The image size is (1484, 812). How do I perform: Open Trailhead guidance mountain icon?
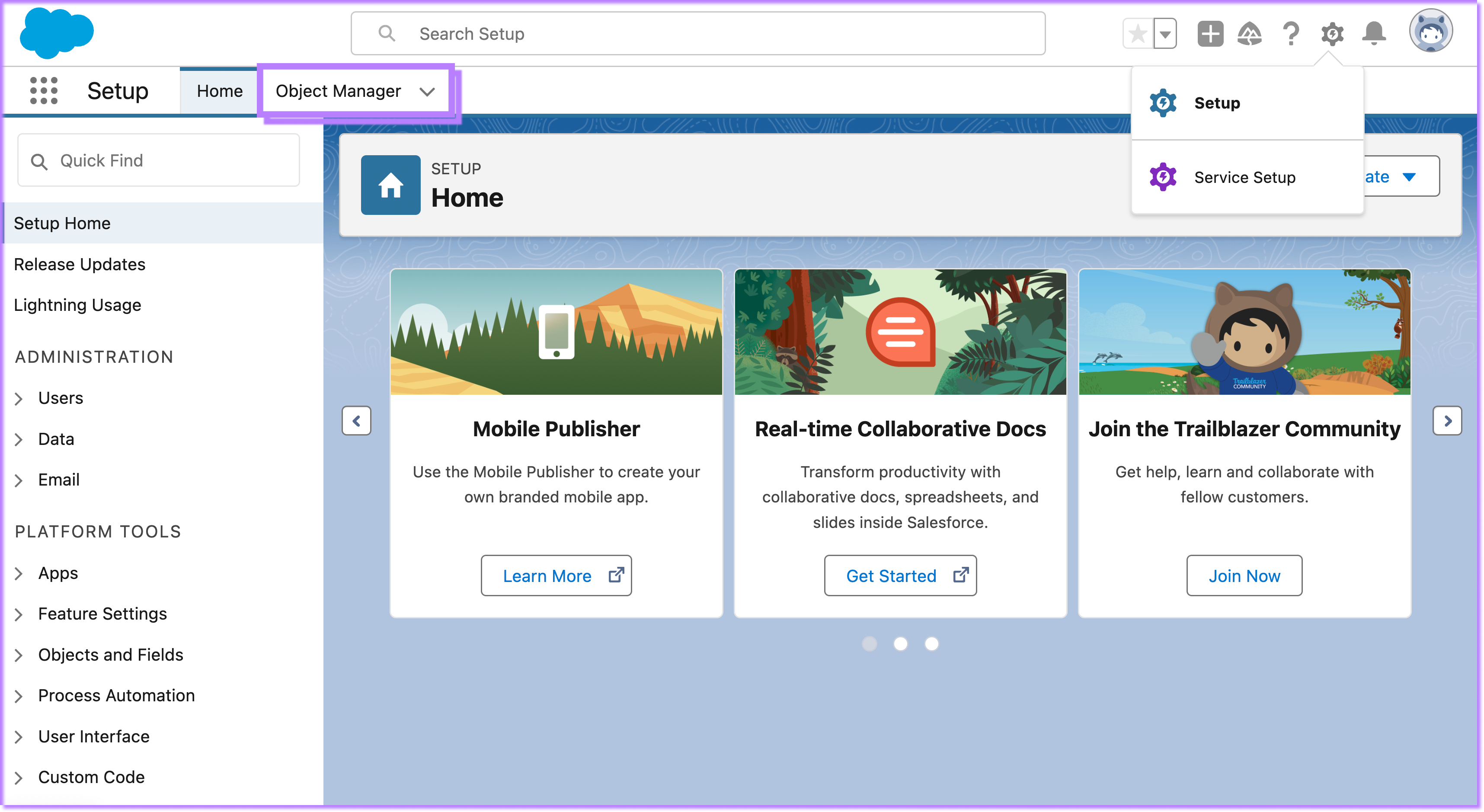point(1250,34)
